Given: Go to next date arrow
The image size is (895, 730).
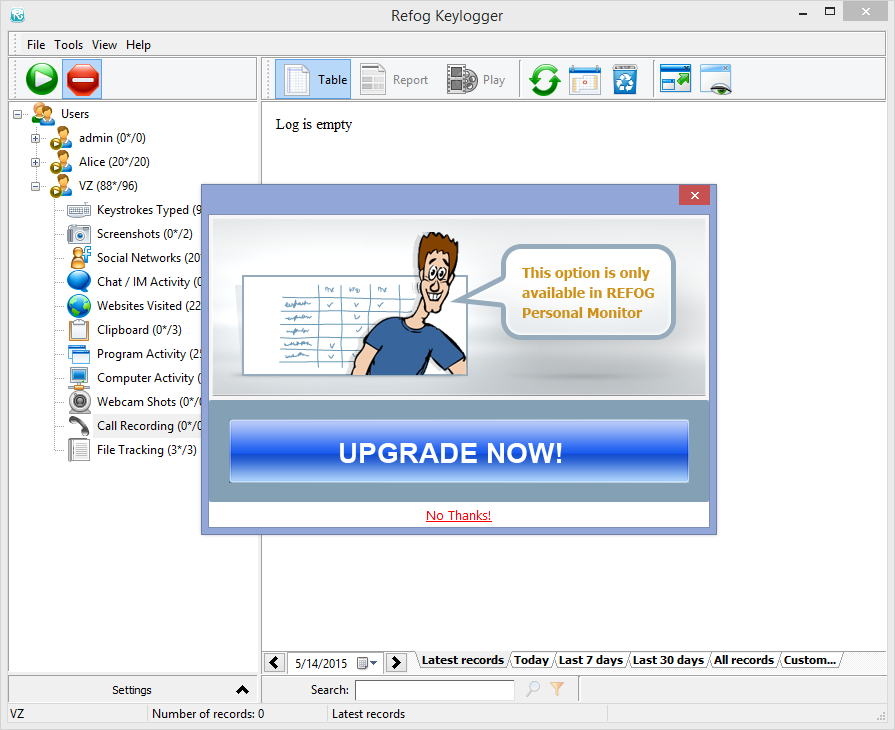Looking at the screenshot, I should pyautogui.click(x=396, y=663).
